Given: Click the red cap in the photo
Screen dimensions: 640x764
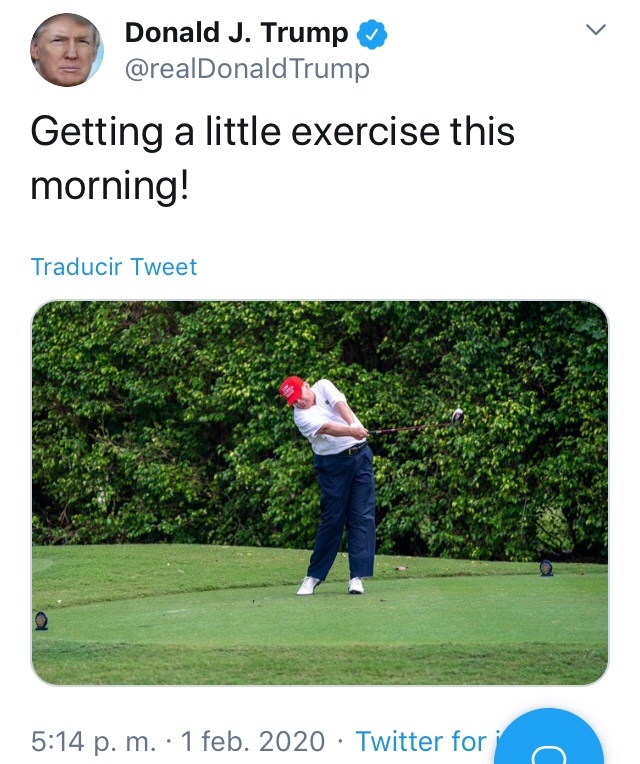Looking at the screenshot, I should (x=292, y=389).
